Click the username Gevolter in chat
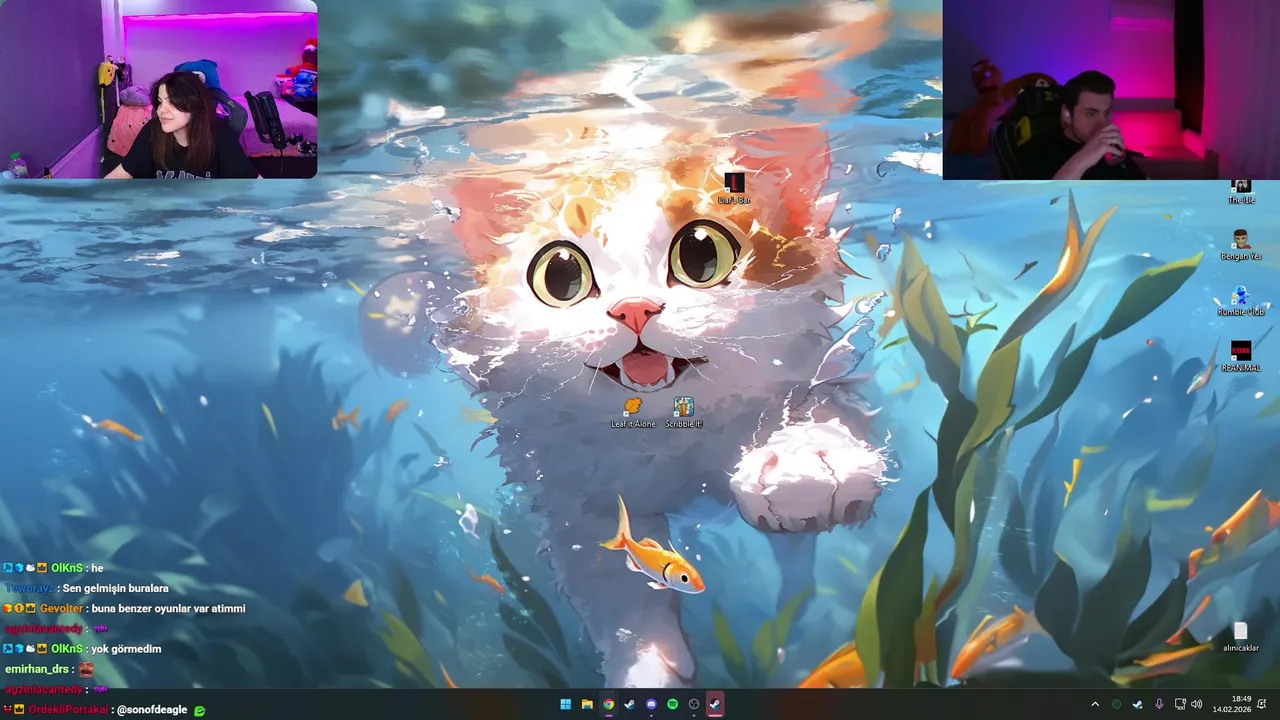The width and height of the screenshot is (1280, 720). (x=61, y=608)
